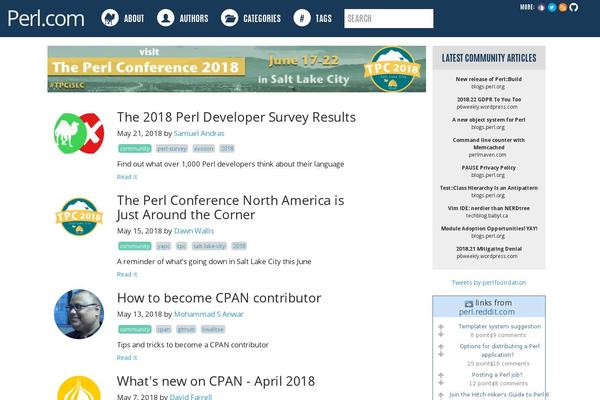Open What's new on CPAN - April 2018
Screen dimensions: 600x400
(x=216, y=381)
